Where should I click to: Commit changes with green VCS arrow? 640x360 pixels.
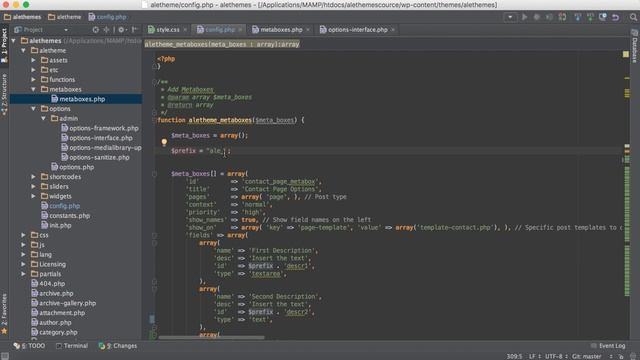tap(590, 17)
